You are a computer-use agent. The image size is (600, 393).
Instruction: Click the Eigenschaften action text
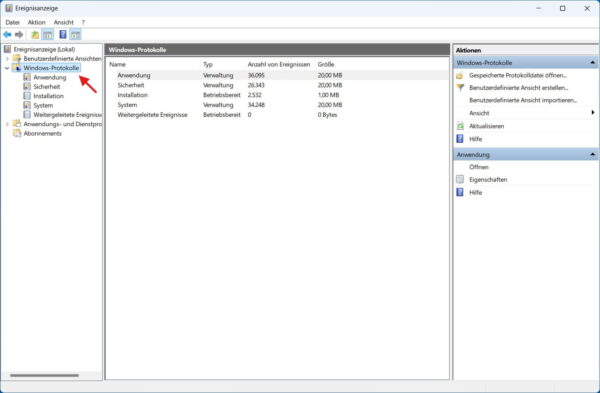pos(488,179)
